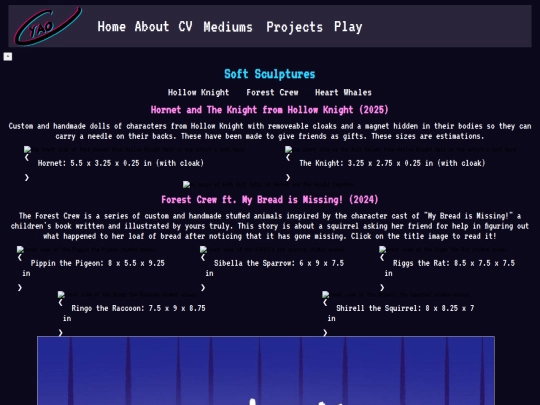Click the Forest Crew ft. My Bread heading
Image resolution: width=540 pixels, height=405 pixels.
tap(270, 200)
